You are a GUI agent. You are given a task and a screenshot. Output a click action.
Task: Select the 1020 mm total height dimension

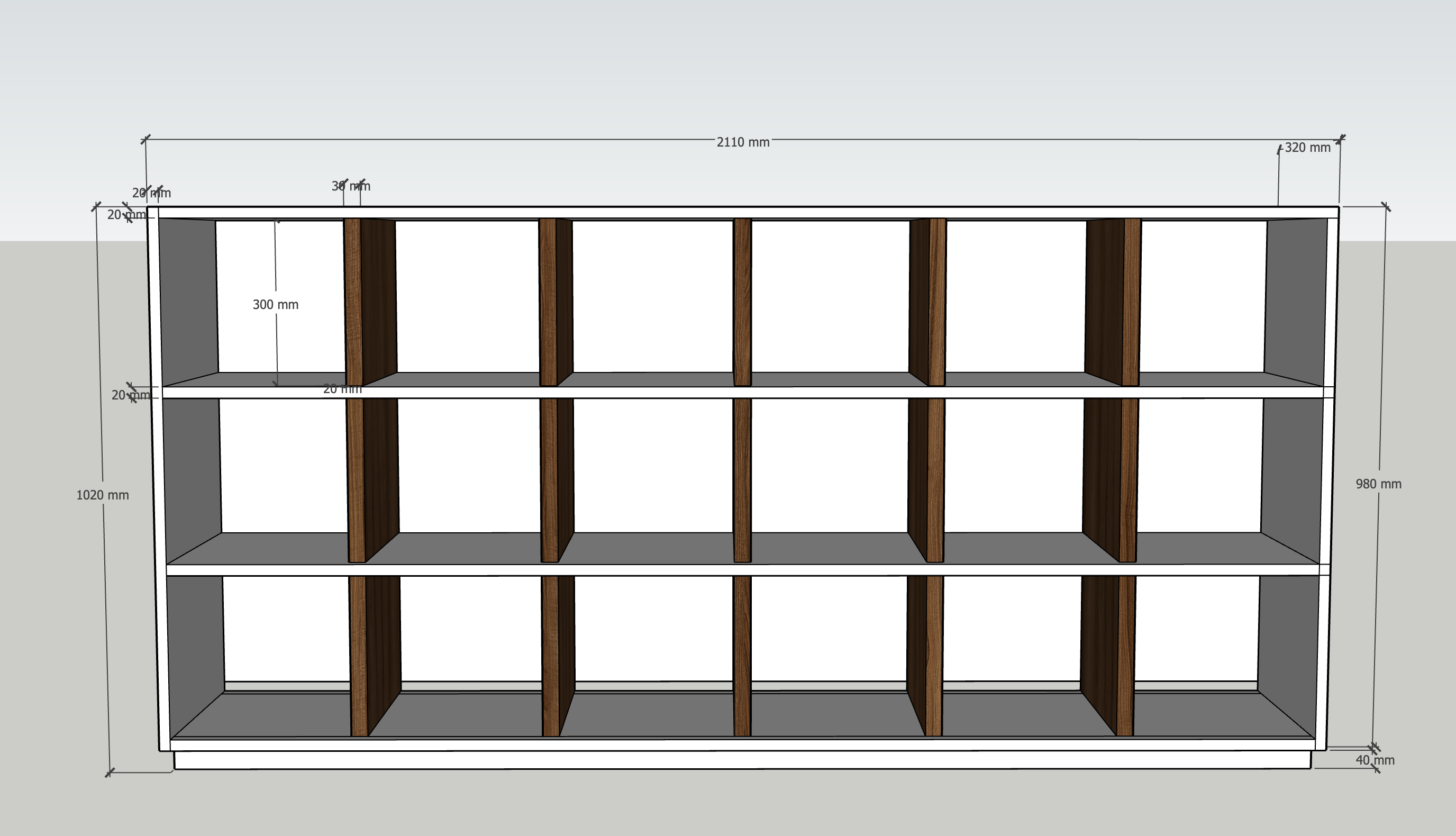(102, 495)
